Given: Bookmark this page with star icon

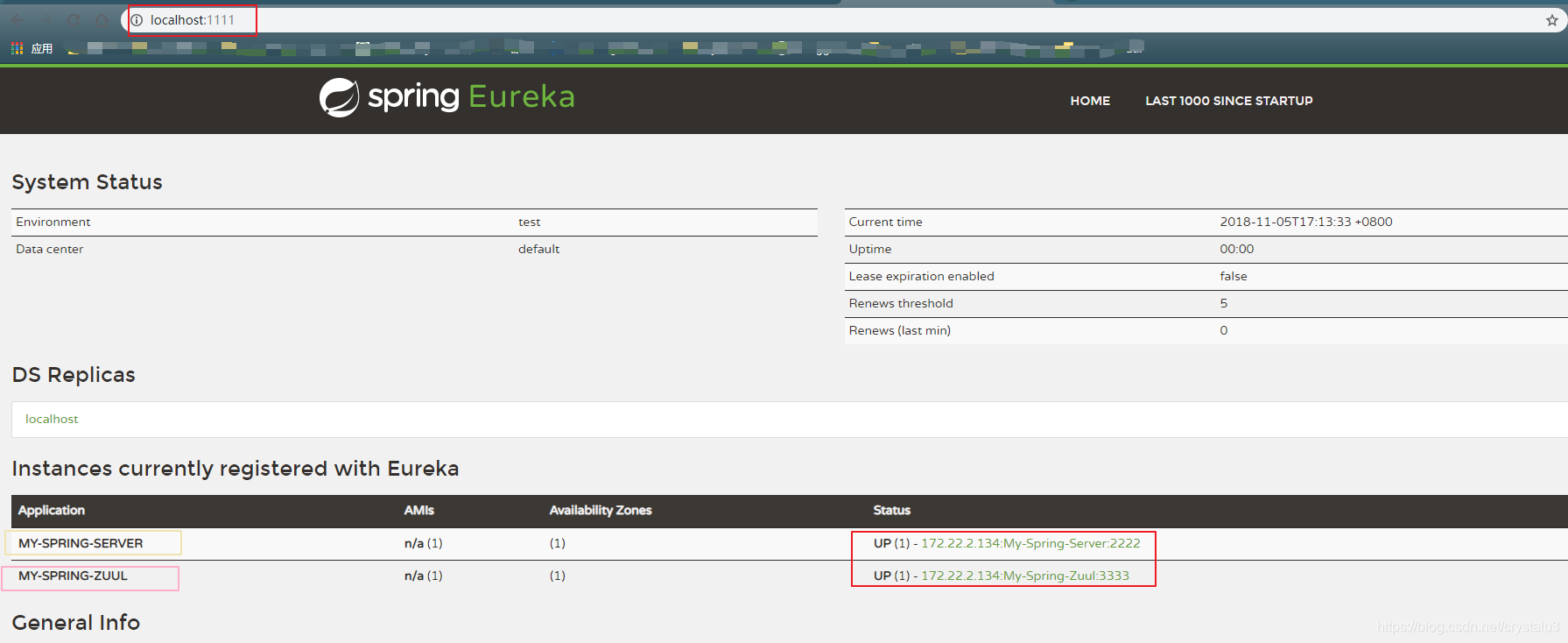Looking at the screenshot, I should [1551, 20].
